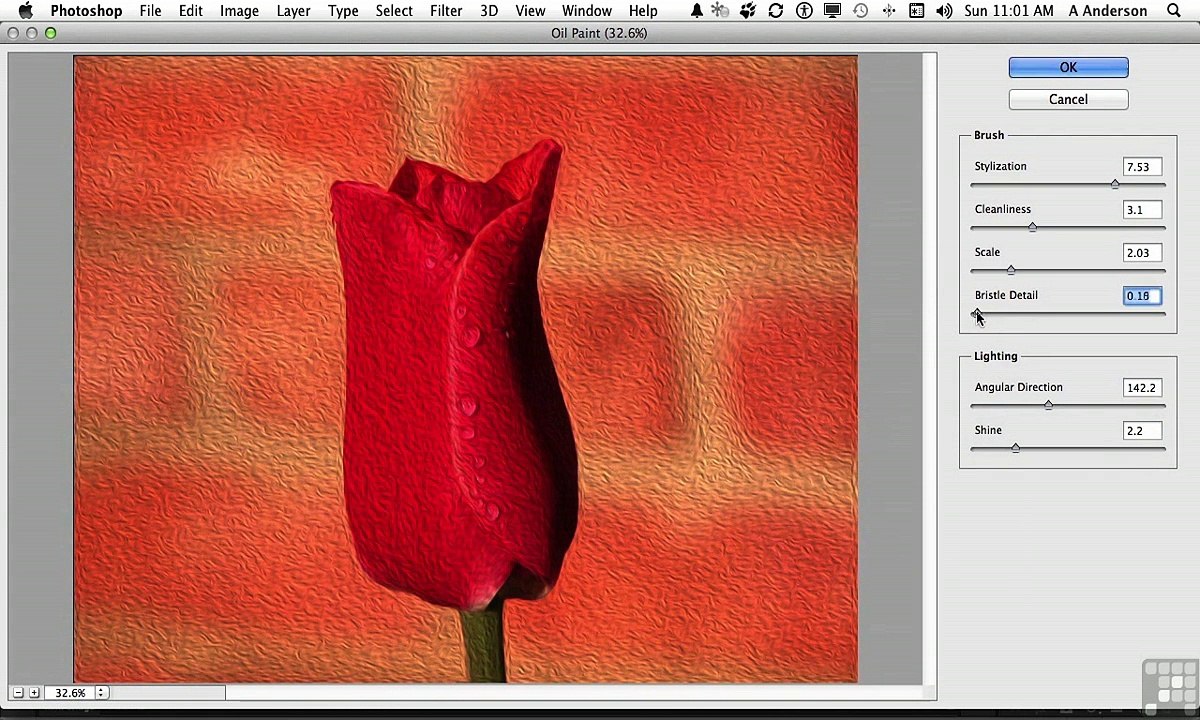Zoom out preview with minus button

[x=18, y=692]
